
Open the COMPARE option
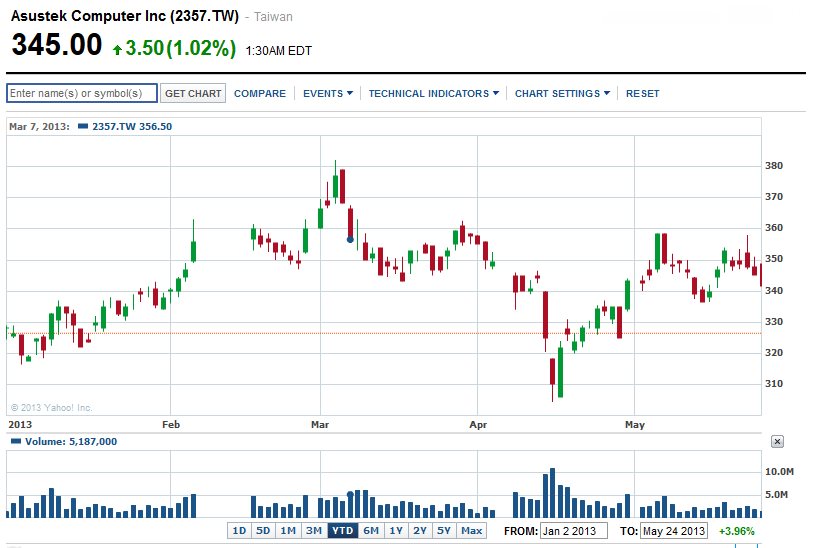[260, 94]
